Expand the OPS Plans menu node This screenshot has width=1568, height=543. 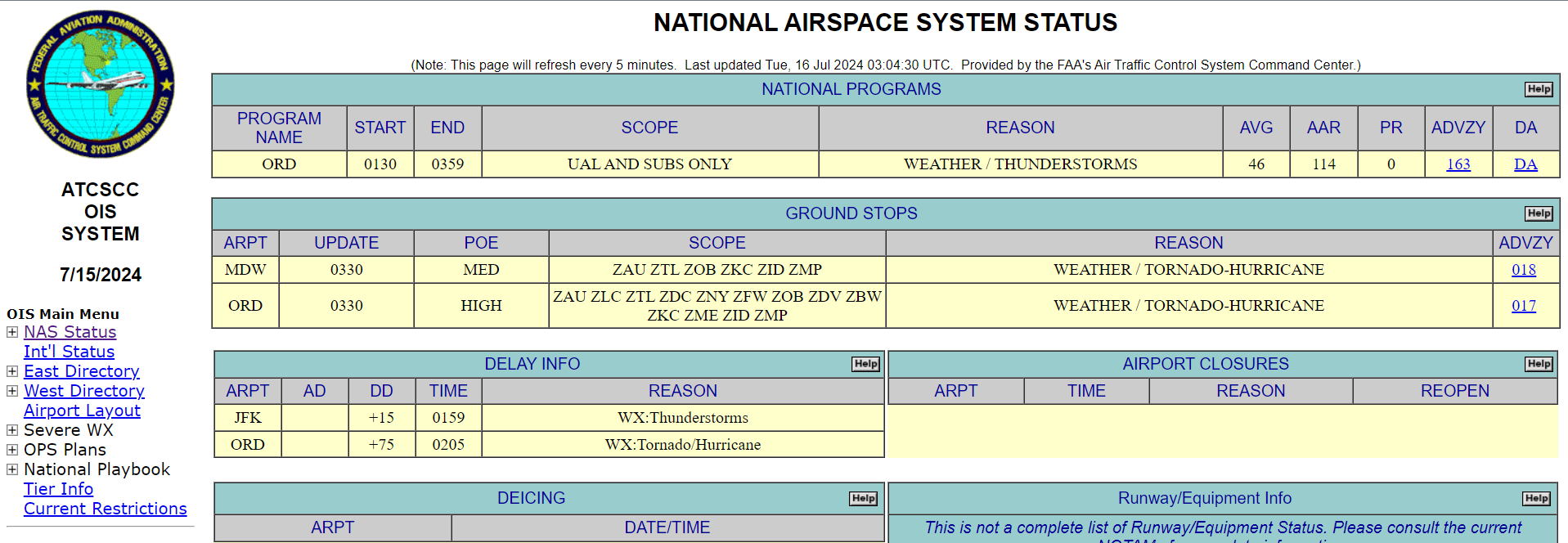coord(12,450)
